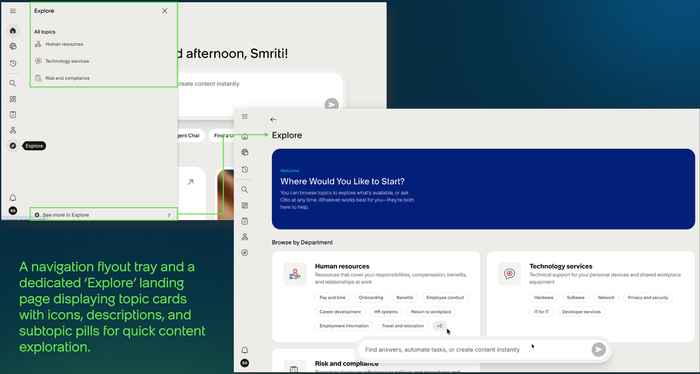700x374 pixels.
Task: Open the Human resources card title
Action: point(342,266)
